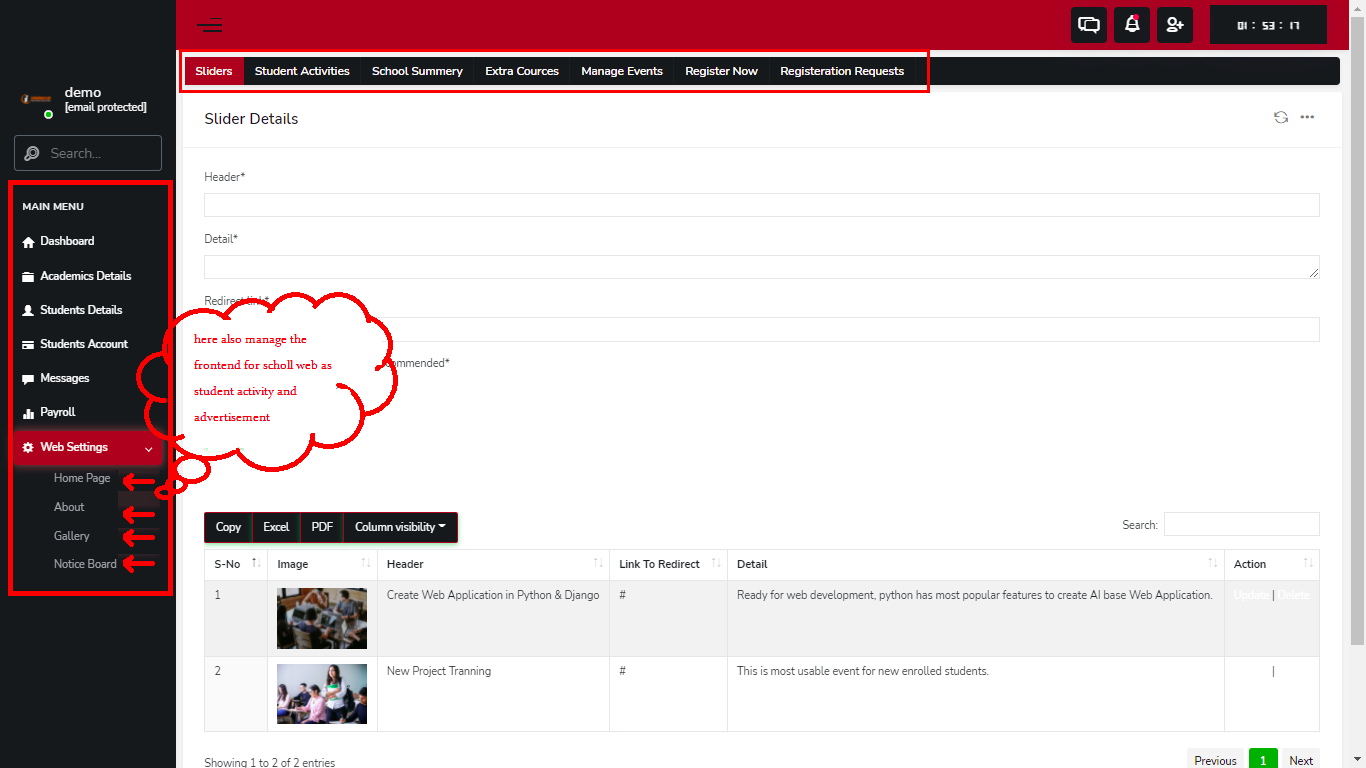
Task: Go to the Next table page
Action: (x=1301, y=760)
